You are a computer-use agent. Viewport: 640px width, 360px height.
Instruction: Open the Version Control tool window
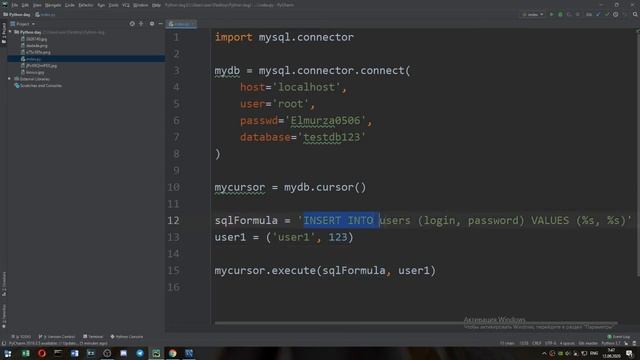click(57, 337)
